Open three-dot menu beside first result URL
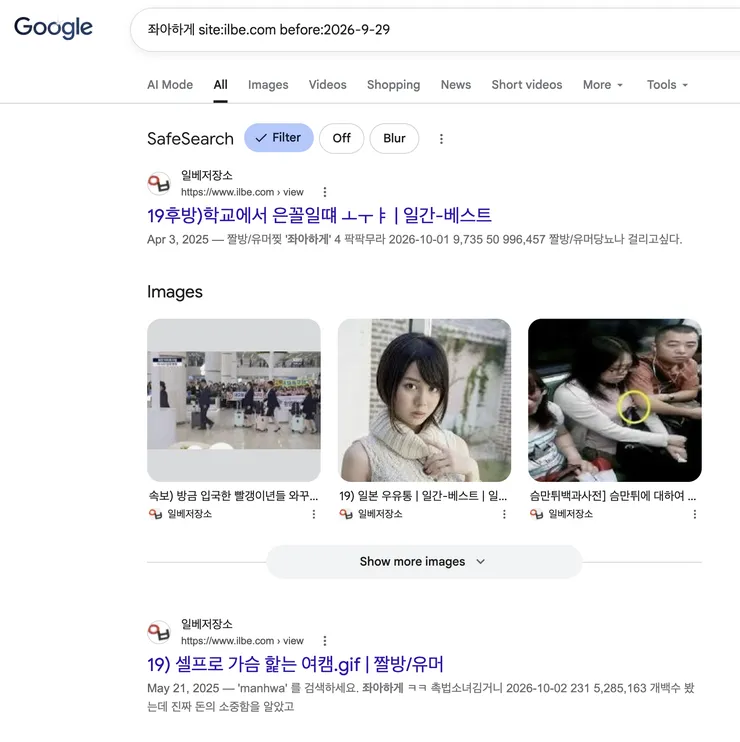 (325, 192)
